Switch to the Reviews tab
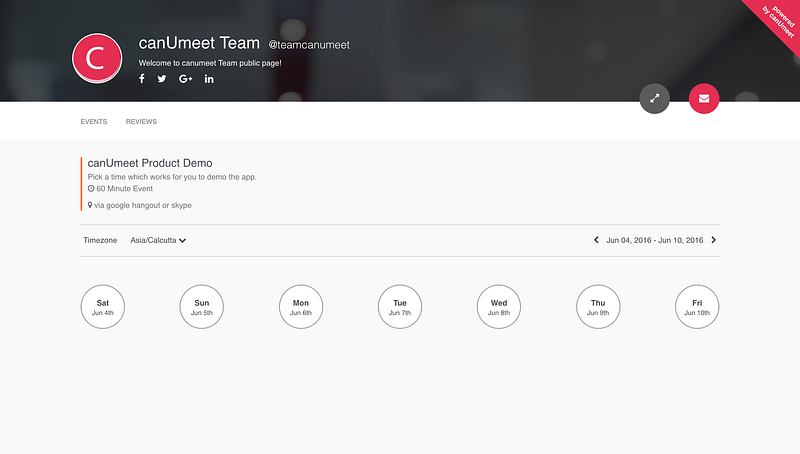This screenshot has height=454, width=800. 141,121
